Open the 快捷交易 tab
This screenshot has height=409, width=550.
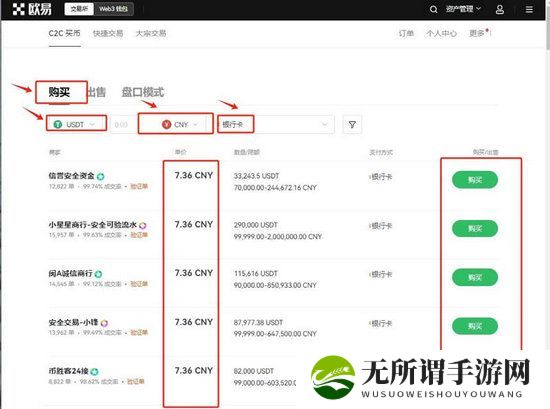[108, 33]
